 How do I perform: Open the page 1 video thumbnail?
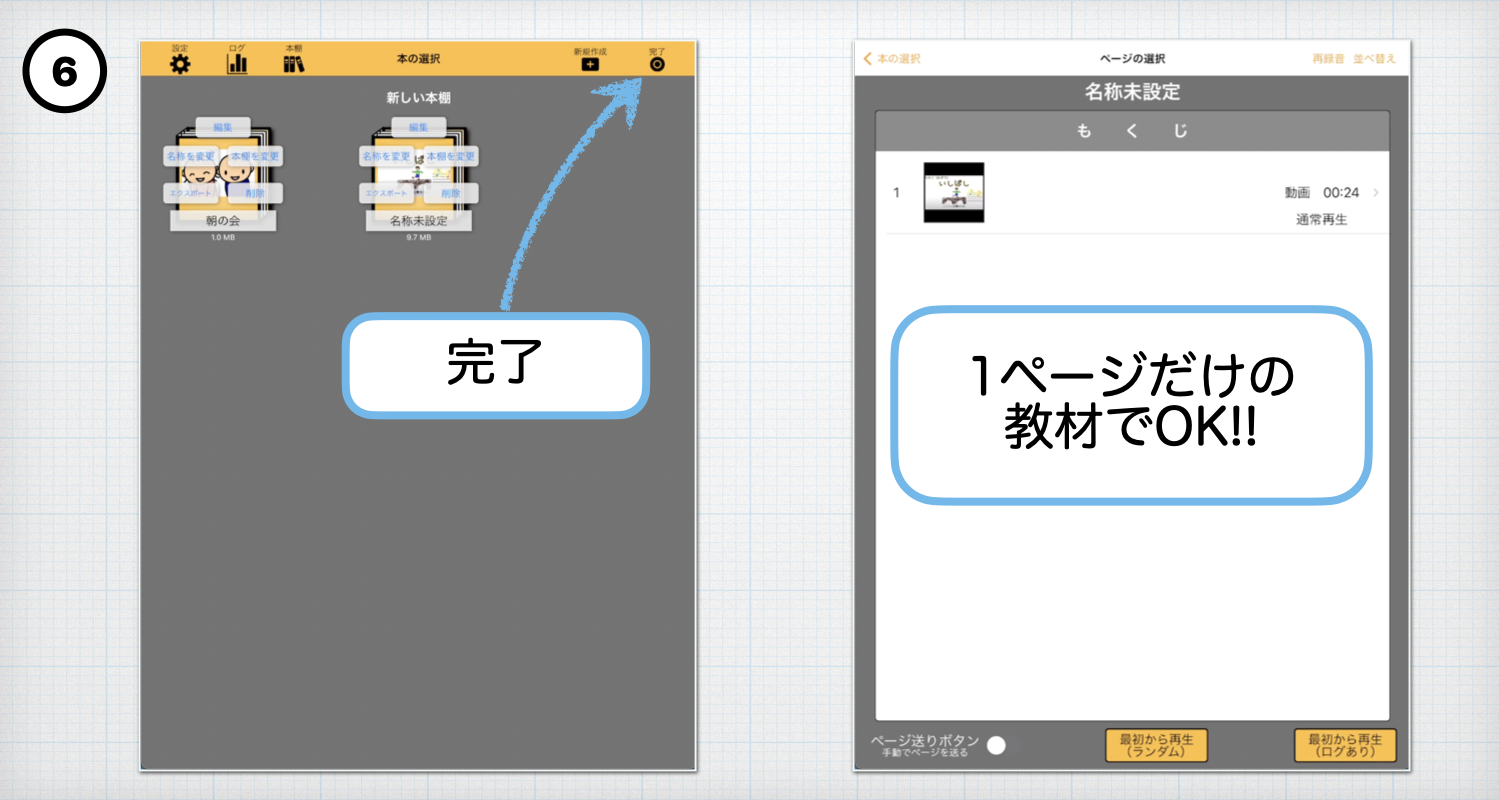[953, 192]
